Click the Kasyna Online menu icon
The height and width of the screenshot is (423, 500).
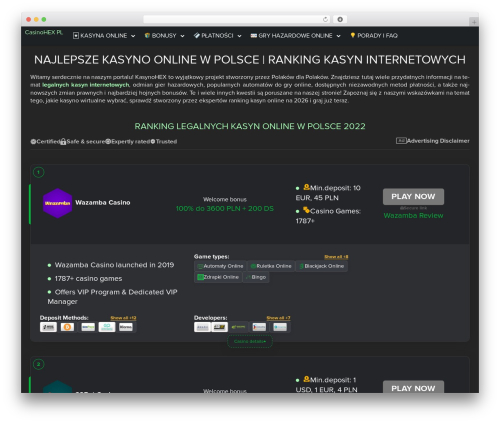point(76,36)
